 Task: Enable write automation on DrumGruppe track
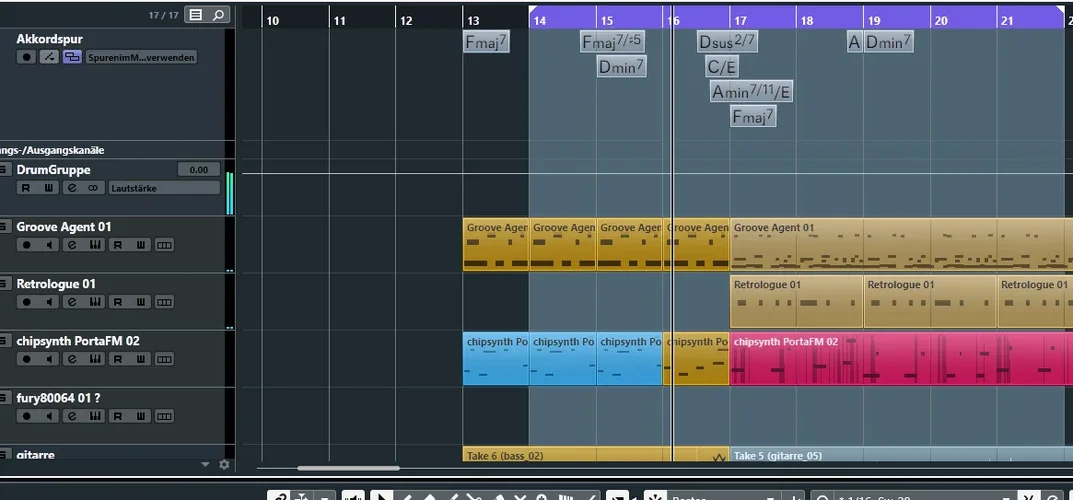coord(48,188)
